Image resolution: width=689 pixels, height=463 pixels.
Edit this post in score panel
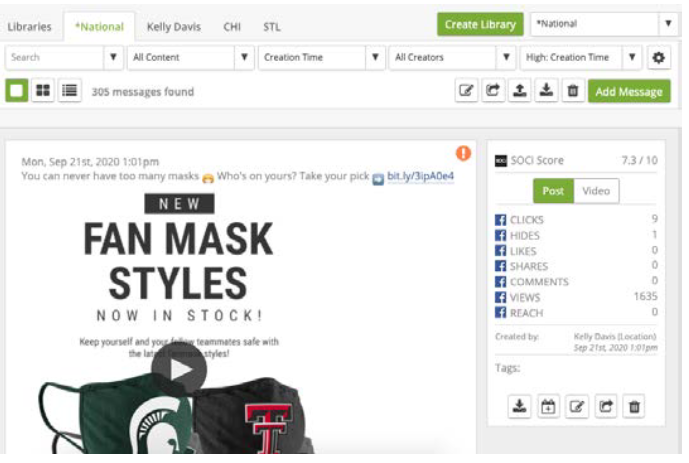pos(577,406)
